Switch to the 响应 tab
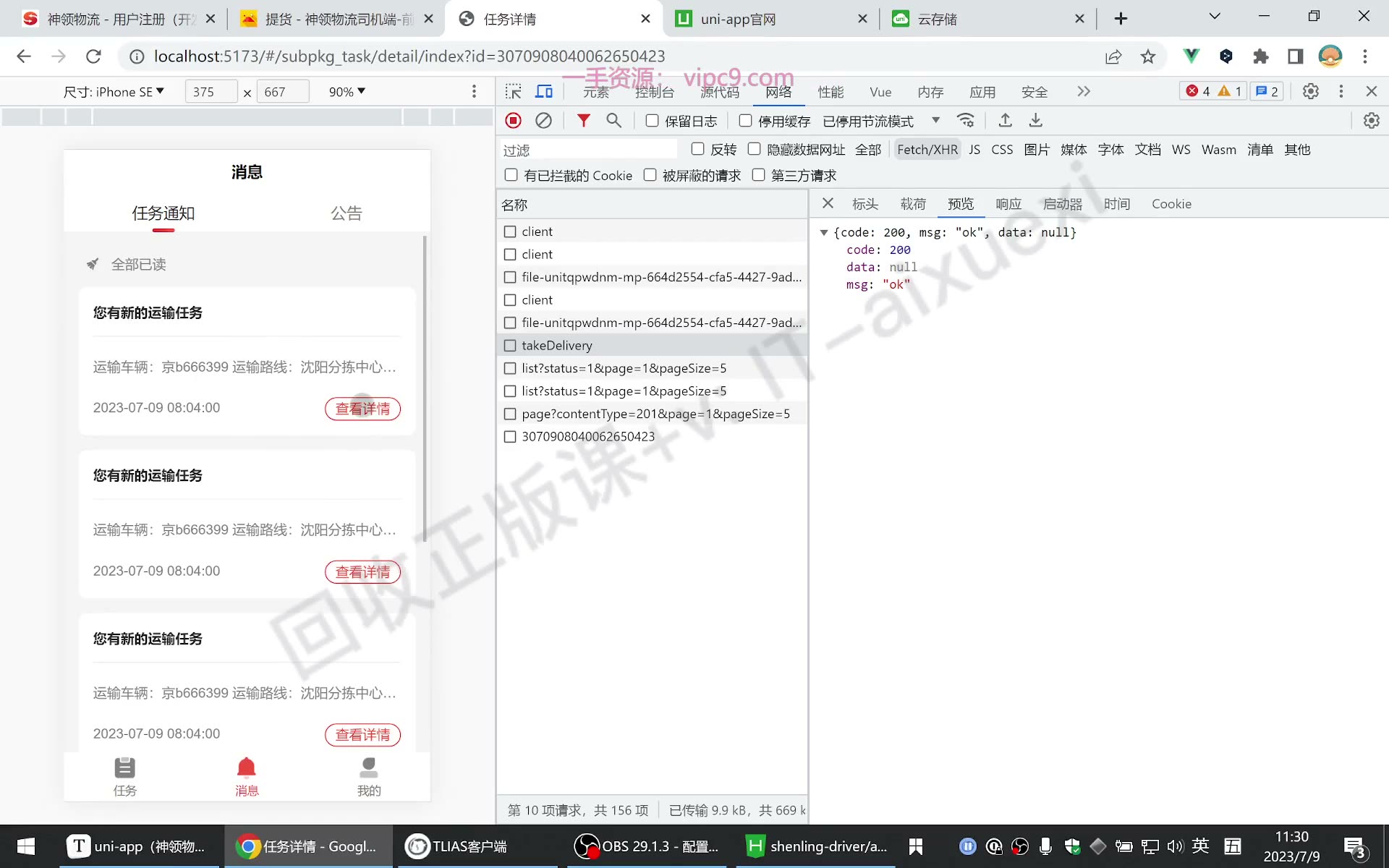Viewport: 1389px width, 868px height. point(1008,204)
